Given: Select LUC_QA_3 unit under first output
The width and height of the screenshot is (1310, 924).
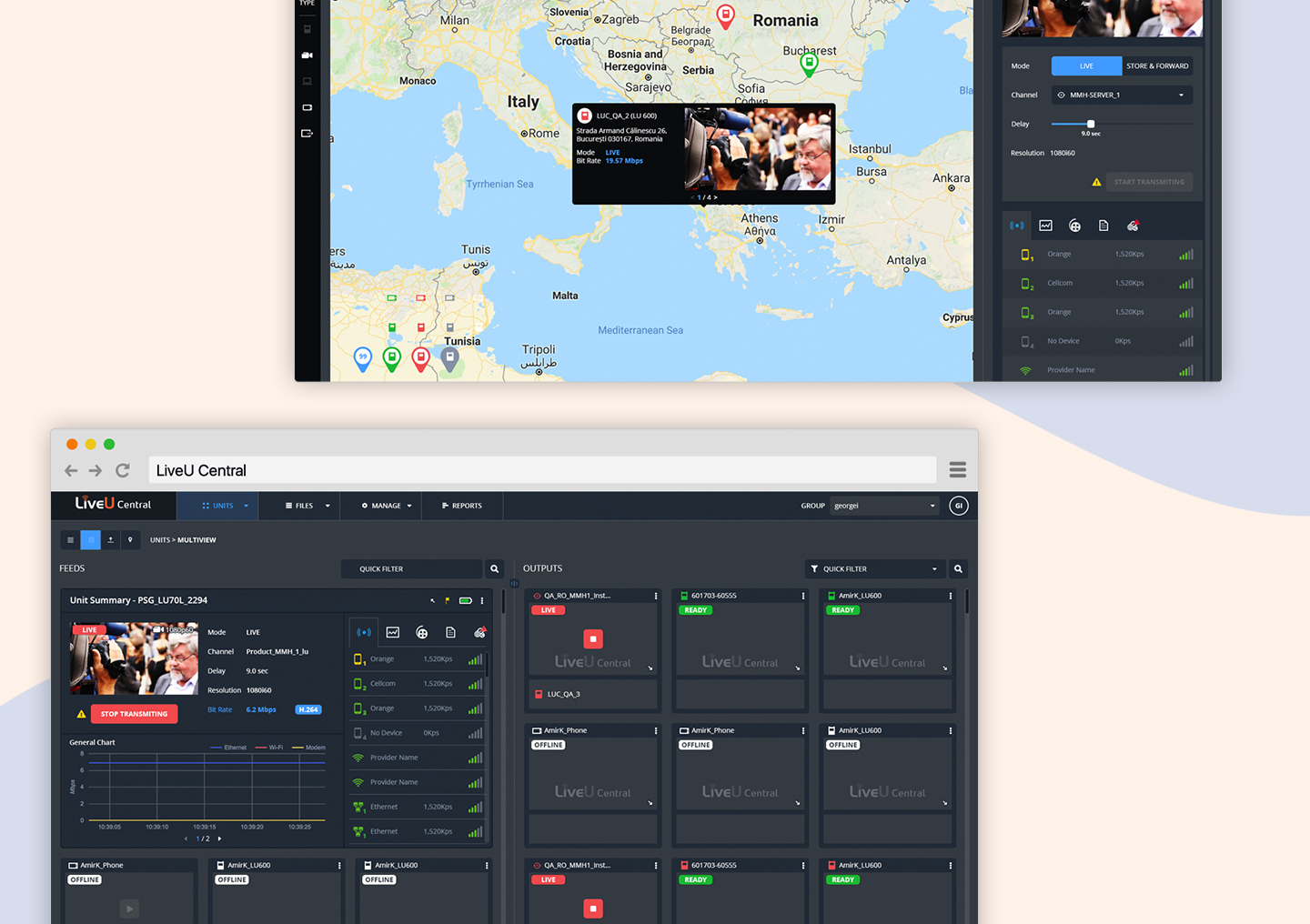Looking at the screenshot, I should pyautogui.click(x=593, y=694).
